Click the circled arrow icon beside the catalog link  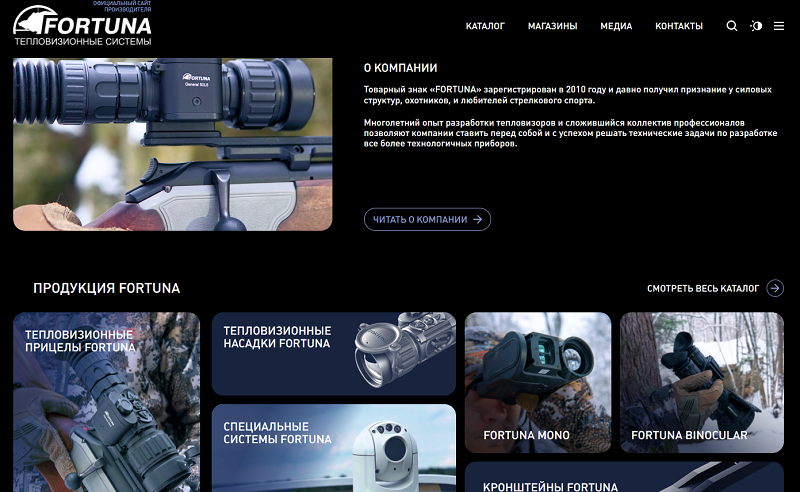pyautogui.click(x=775, y=288)
